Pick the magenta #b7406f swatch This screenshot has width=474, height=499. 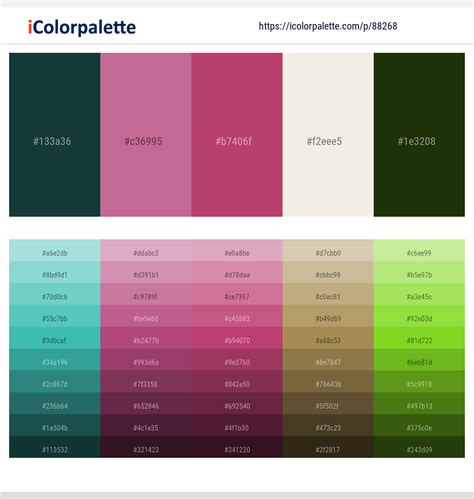[x=237, y=135]
